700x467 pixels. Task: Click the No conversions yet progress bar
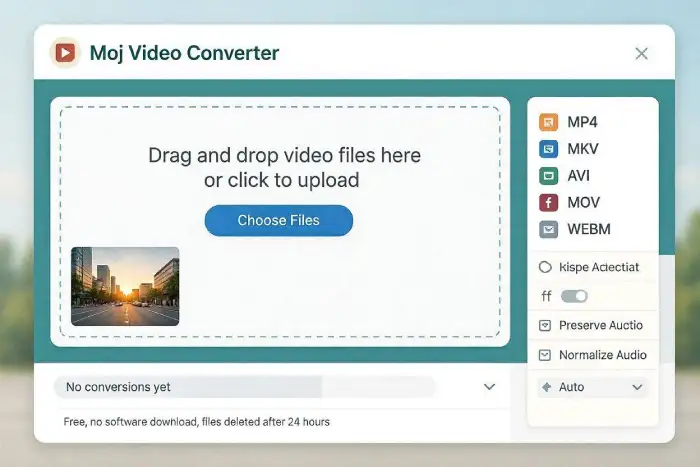click(x=244, y=387)
